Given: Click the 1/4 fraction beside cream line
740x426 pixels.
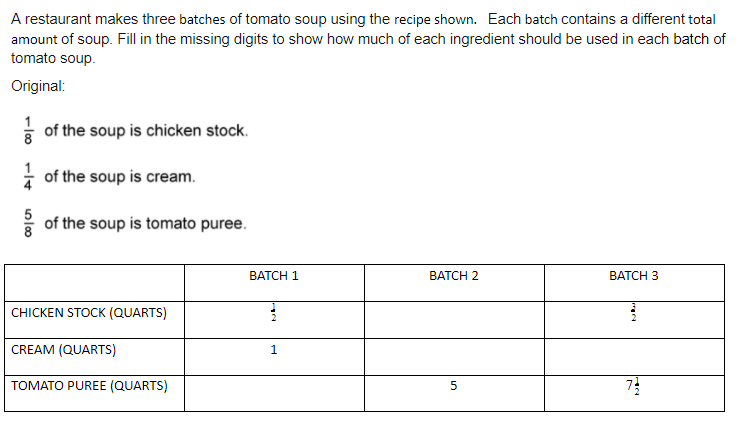Looking at the screenshot, I should [29, 177].
